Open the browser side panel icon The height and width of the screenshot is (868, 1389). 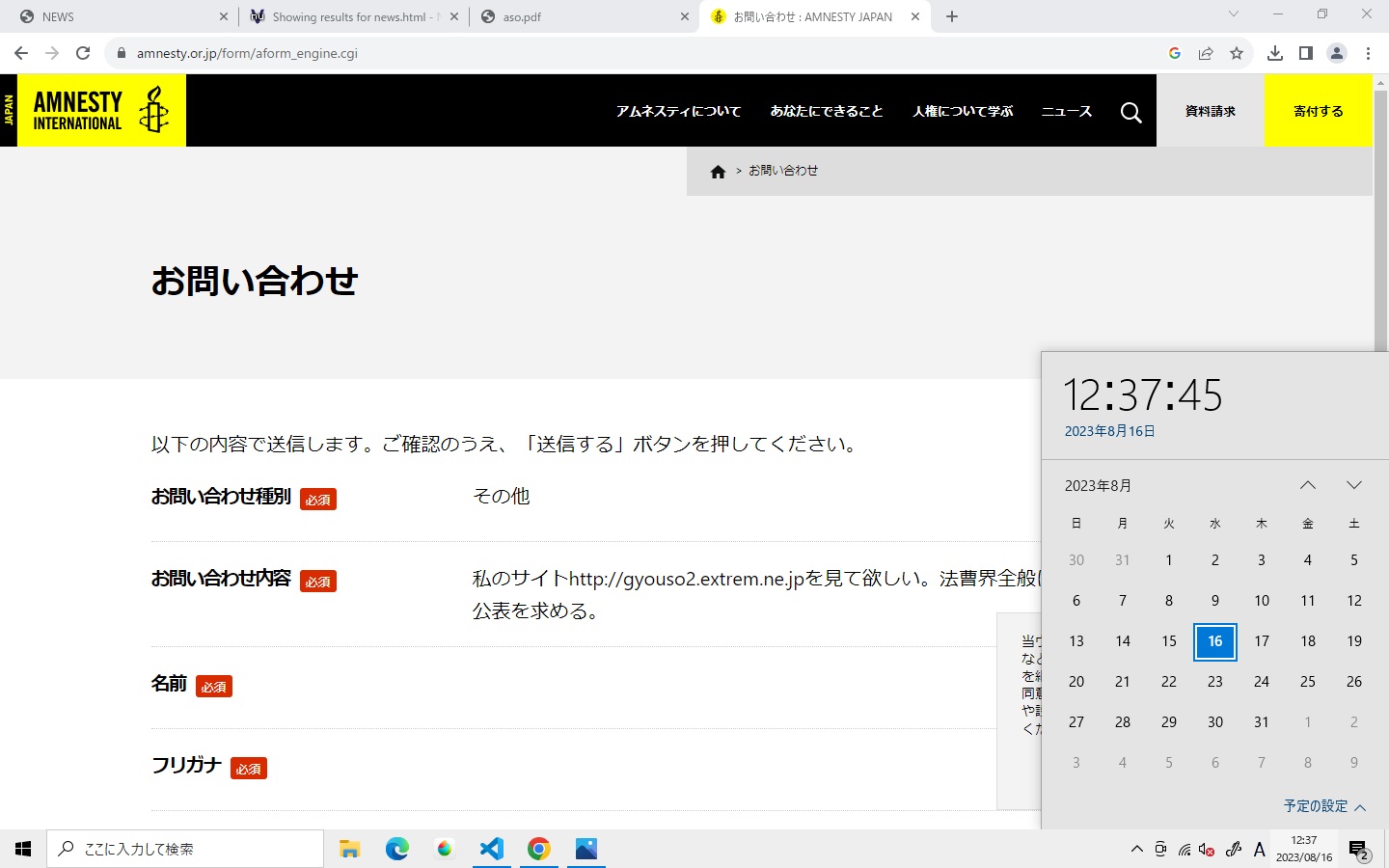(x=1305, y=53)
